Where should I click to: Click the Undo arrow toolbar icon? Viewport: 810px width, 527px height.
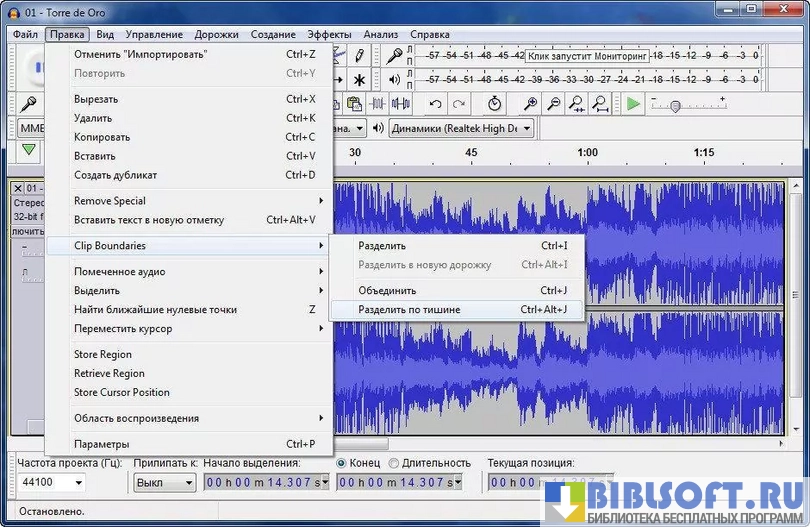pyautogui.click(x=435, y=104)
